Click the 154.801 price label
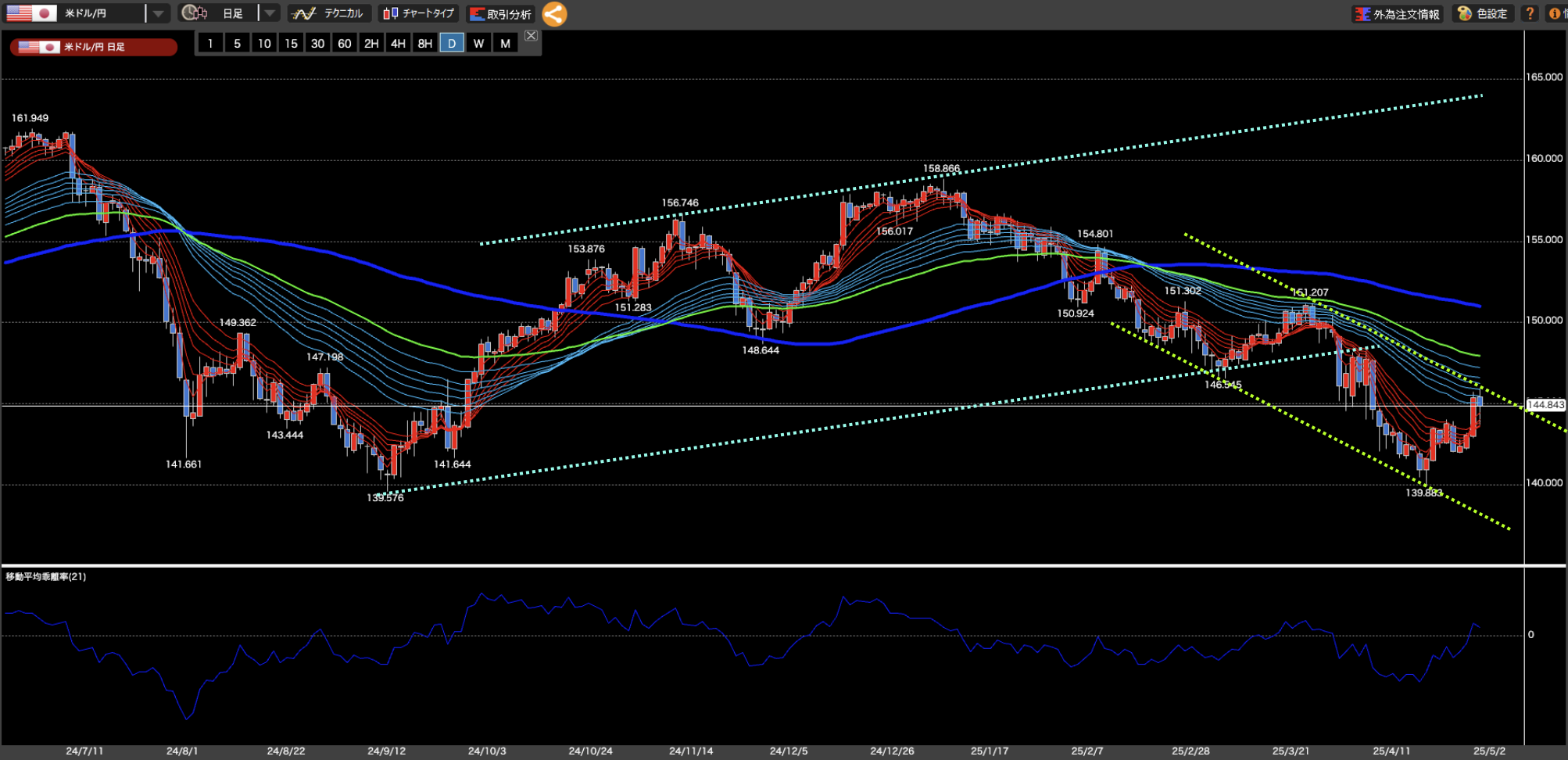The image size is (1568, 760). [x=1095, y=234]
